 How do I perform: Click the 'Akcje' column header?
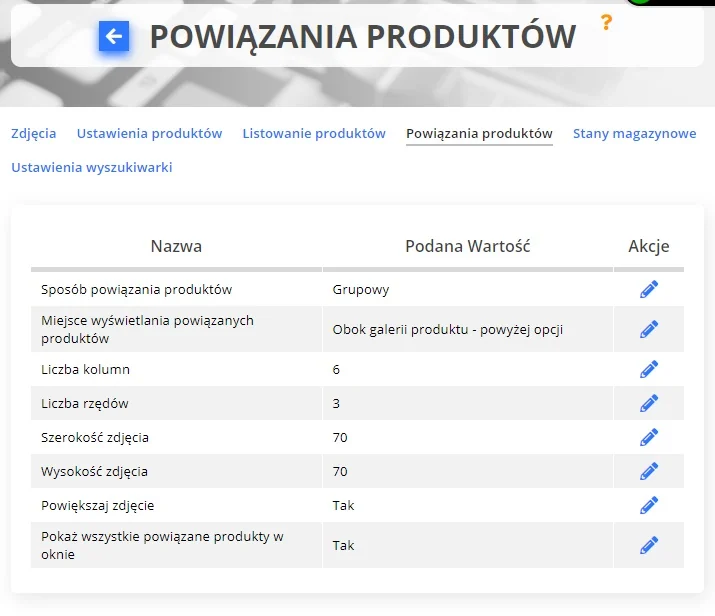pos(649,246)
